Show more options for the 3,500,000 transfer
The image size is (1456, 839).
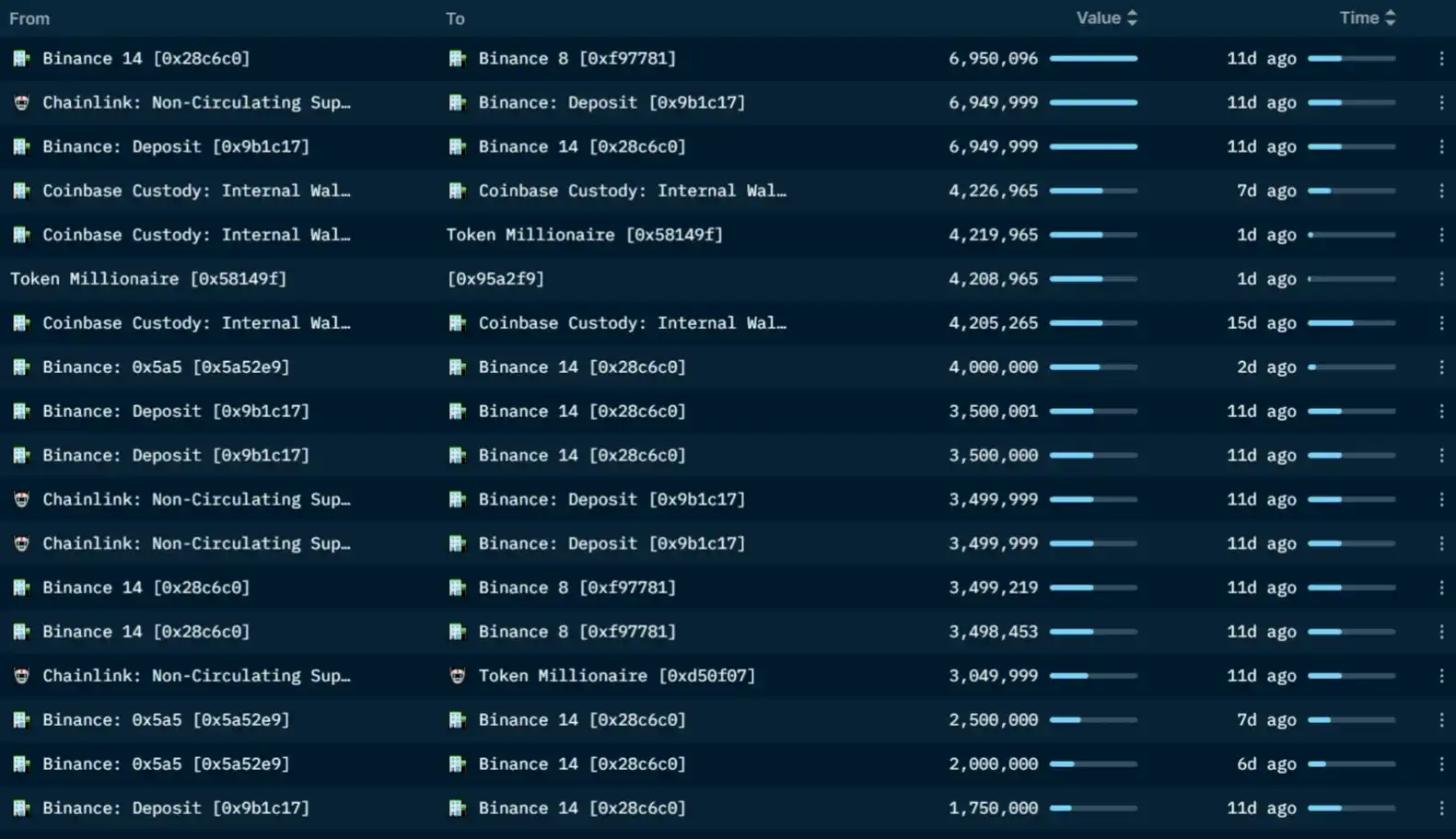click(x=1441, y=456)
